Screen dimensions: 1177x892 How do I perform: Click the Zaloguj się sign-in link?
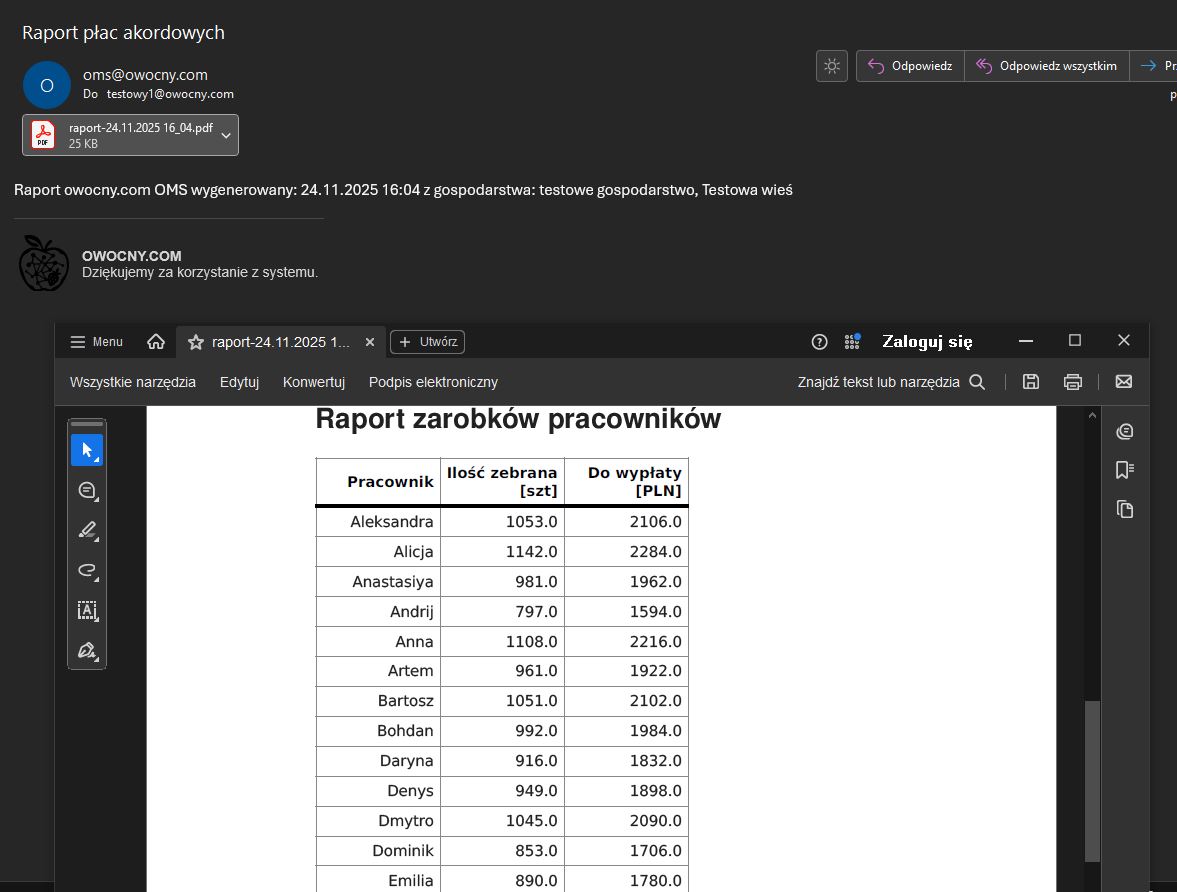click(x=927, y=342)
